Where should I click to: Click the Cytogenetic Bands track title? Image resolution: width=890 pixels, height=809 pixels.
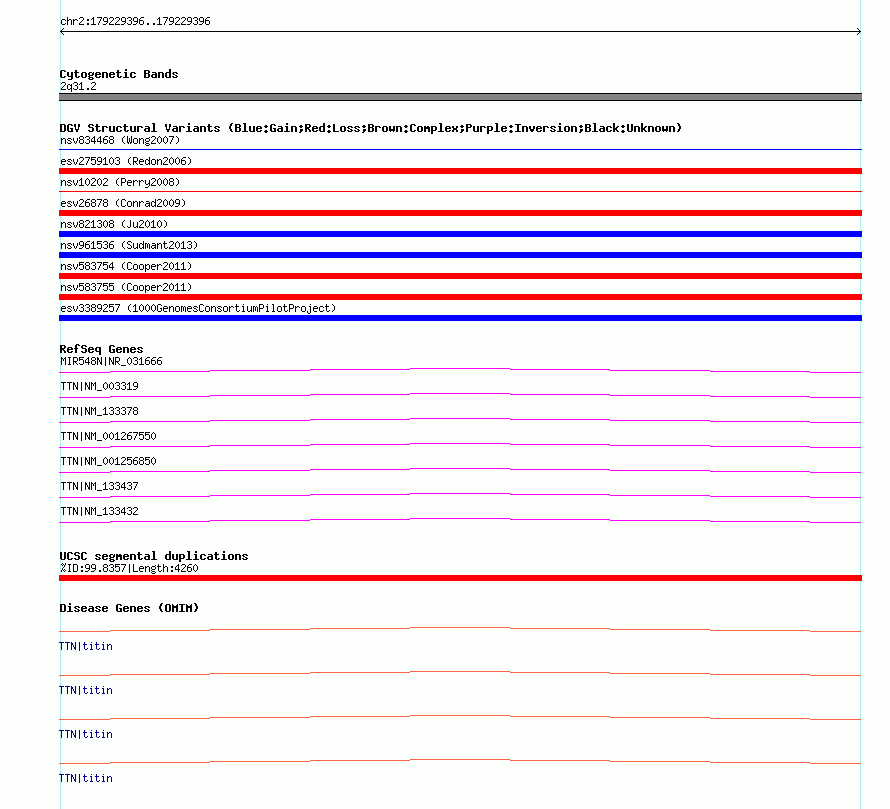coord(119,74)
